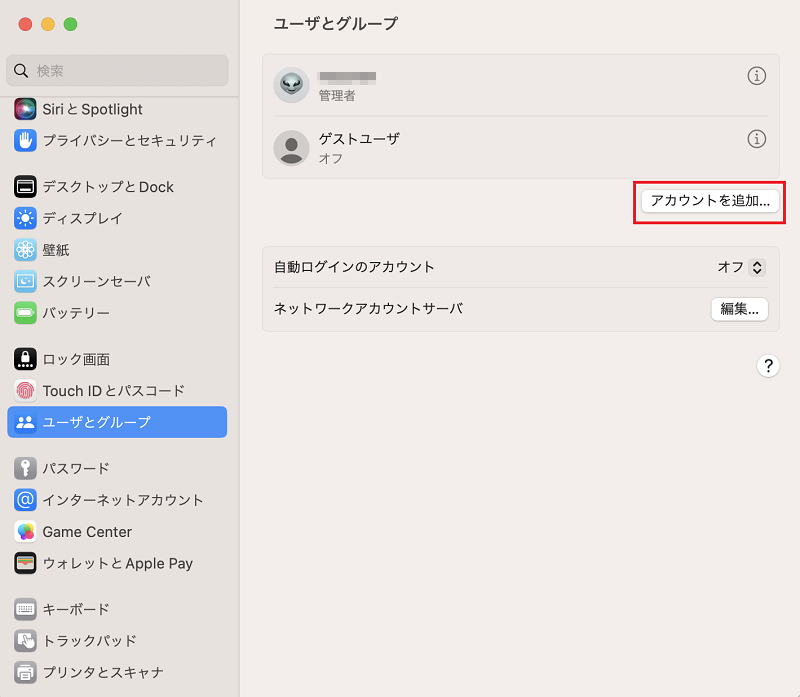The image size is (800, 697).
Task: Select インターネットアカウント label in sidebar
Action: tap(123, 500)
